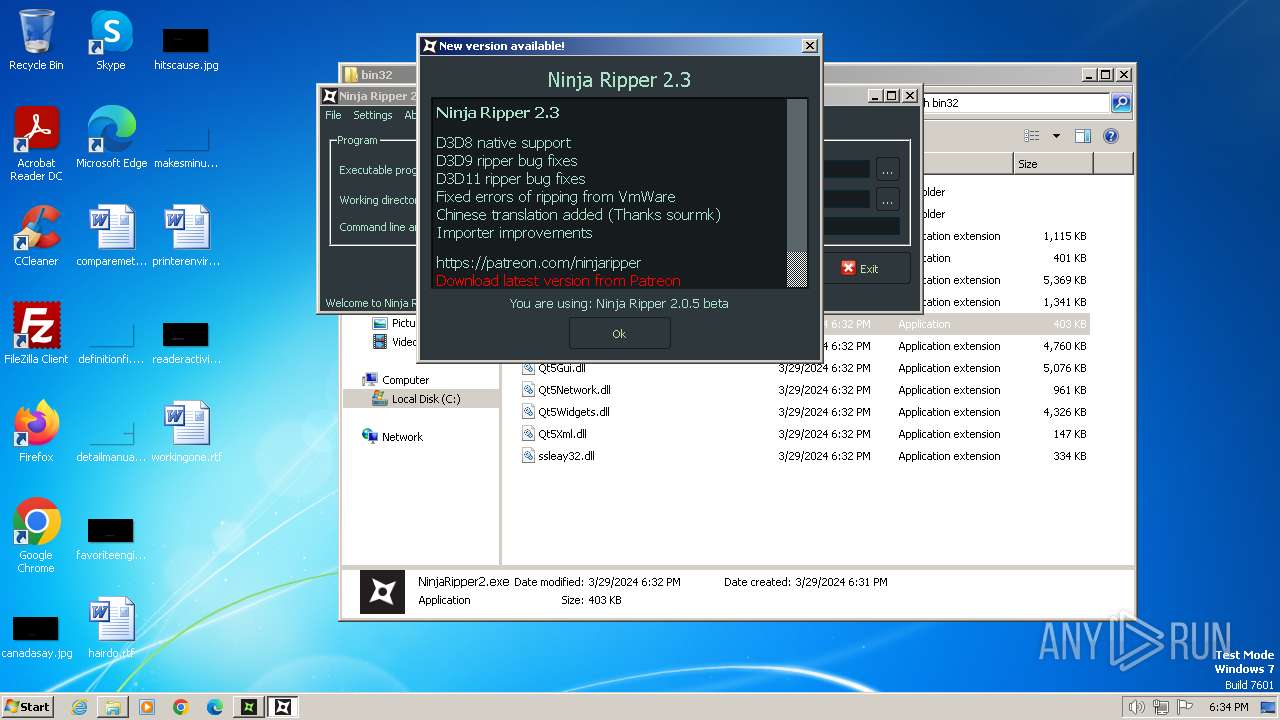The image size is (1280, 720).
Task: Switch to green Ninja Ripper taskbar item
Action: [249, 707]
